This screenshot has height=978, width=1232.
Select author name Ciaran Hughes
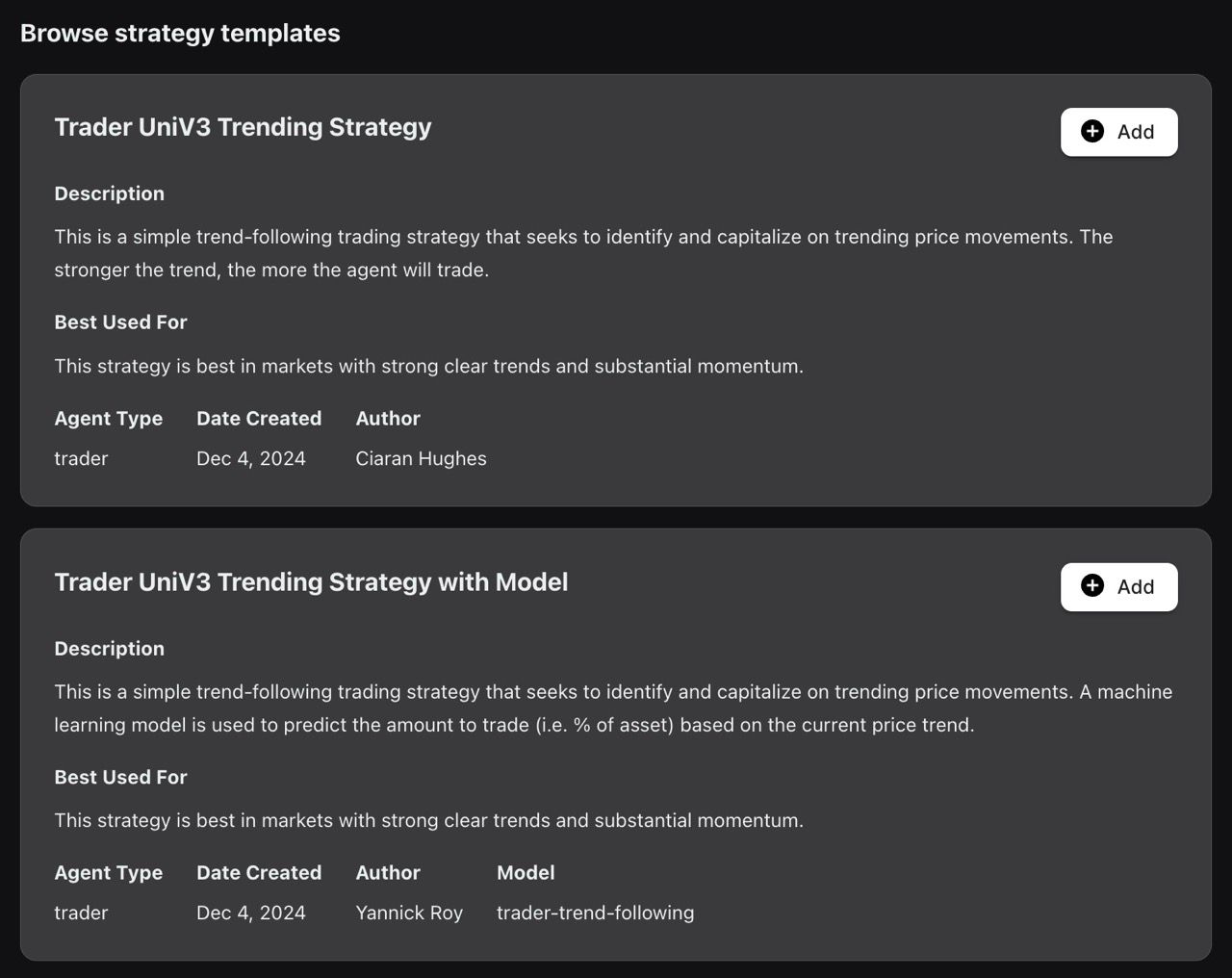click(421, 458)
